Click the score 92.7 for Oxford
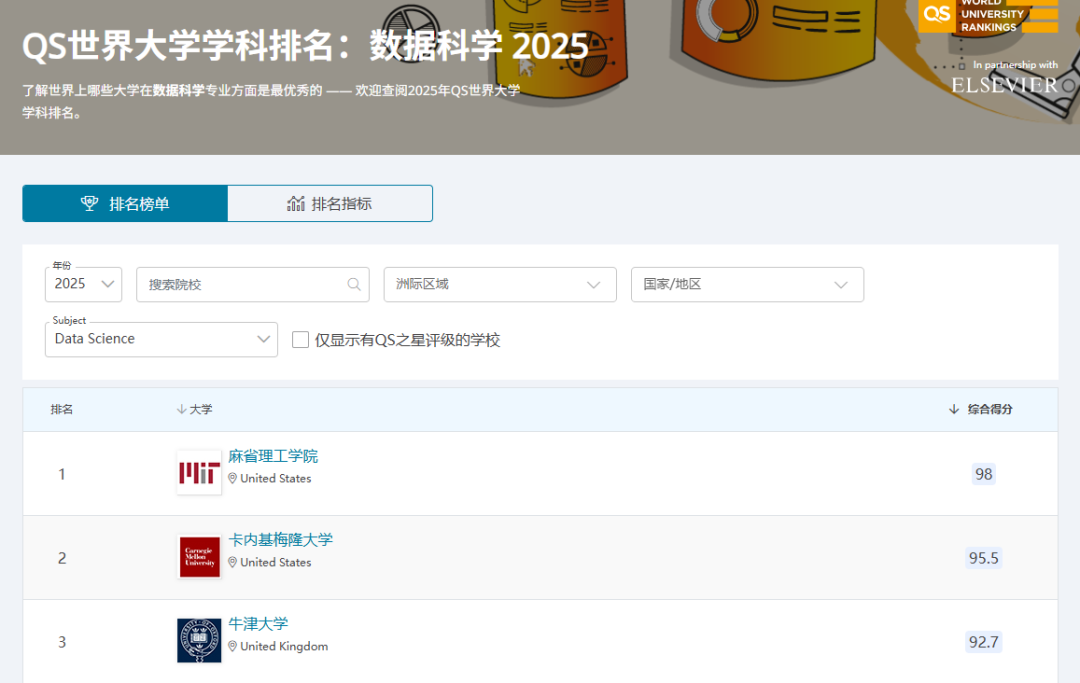 click(984, 642)
